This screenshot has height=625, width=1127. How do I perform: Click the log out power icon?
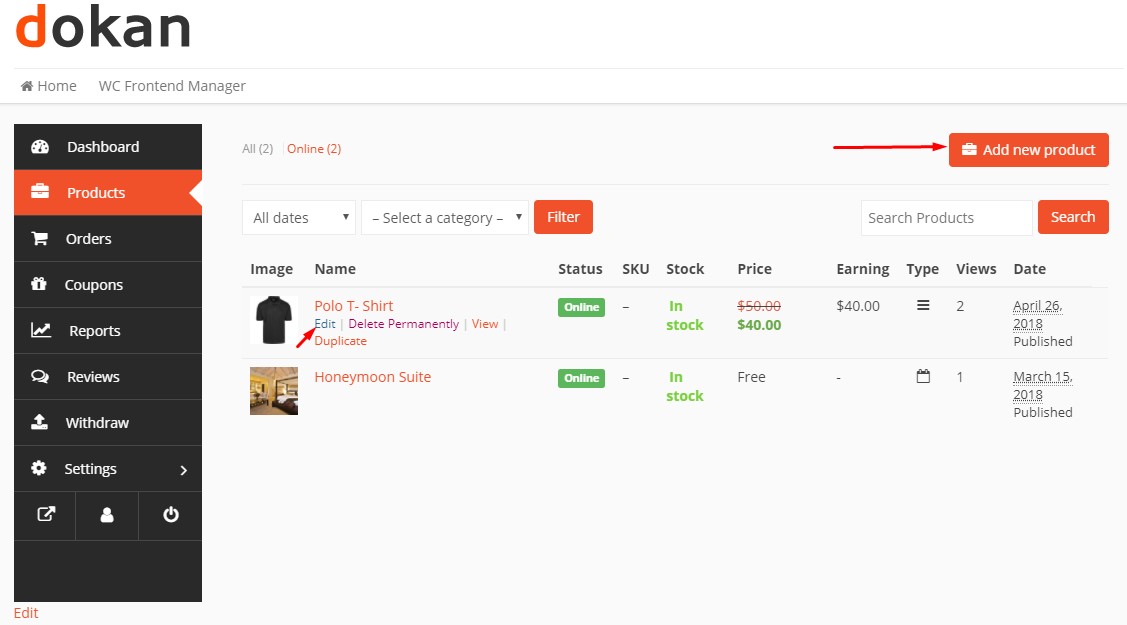click(x=170, y=514)
